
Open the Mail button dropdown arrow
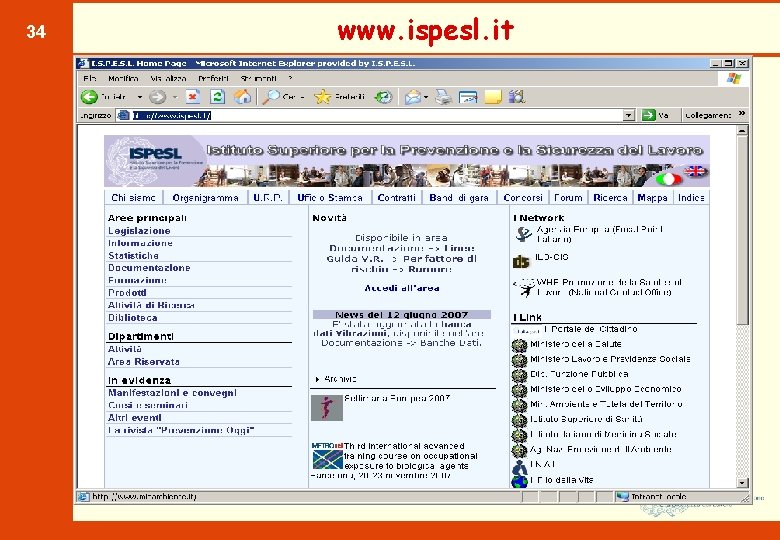coord(426,97)
